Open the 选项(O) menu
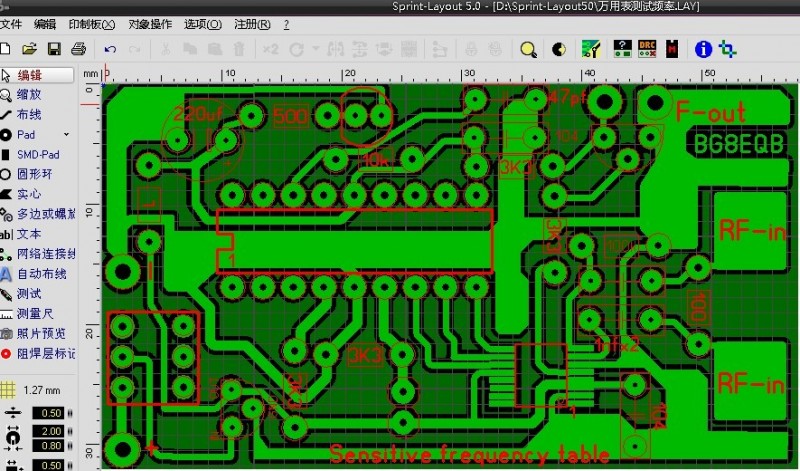 (x=202, y=24)
